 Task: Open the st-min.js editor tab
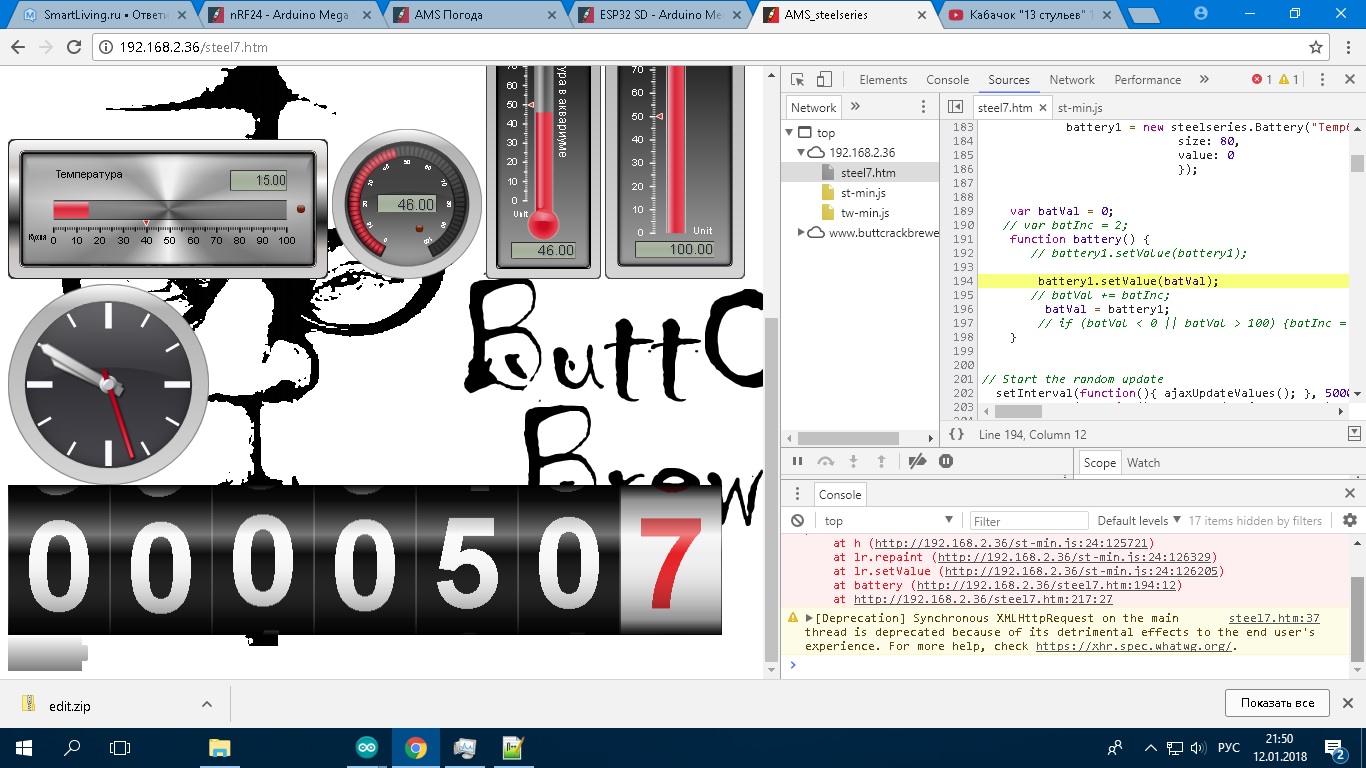click(1080, 108)
